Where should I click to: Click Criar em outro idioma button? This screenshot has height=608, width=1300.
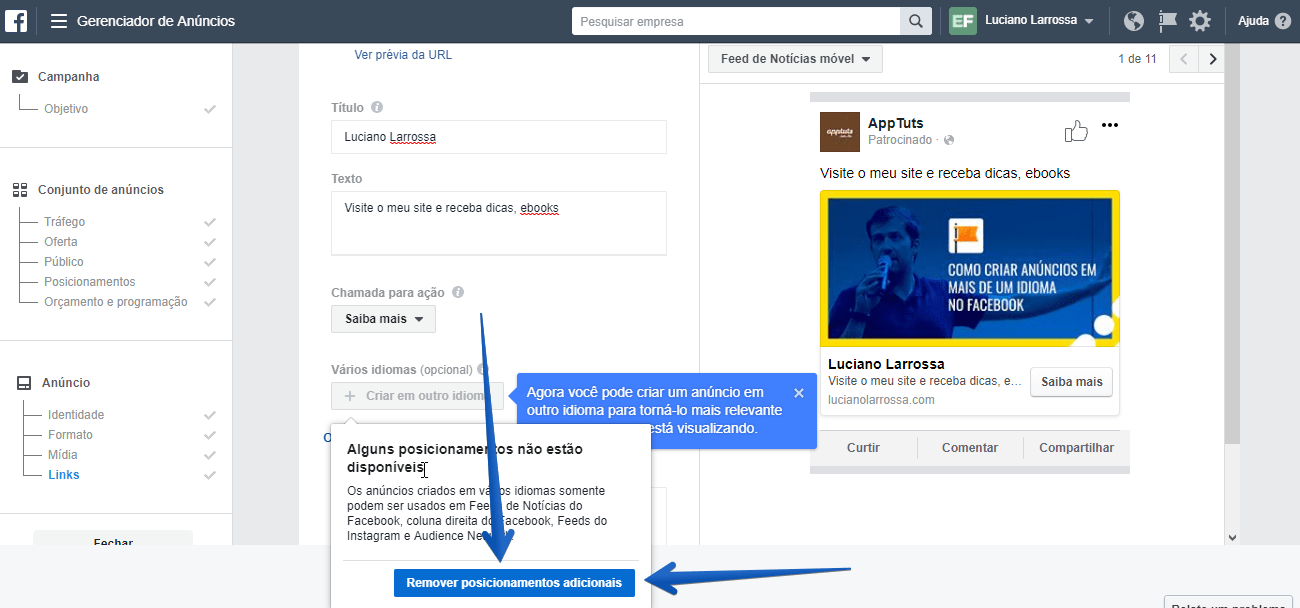418,396
